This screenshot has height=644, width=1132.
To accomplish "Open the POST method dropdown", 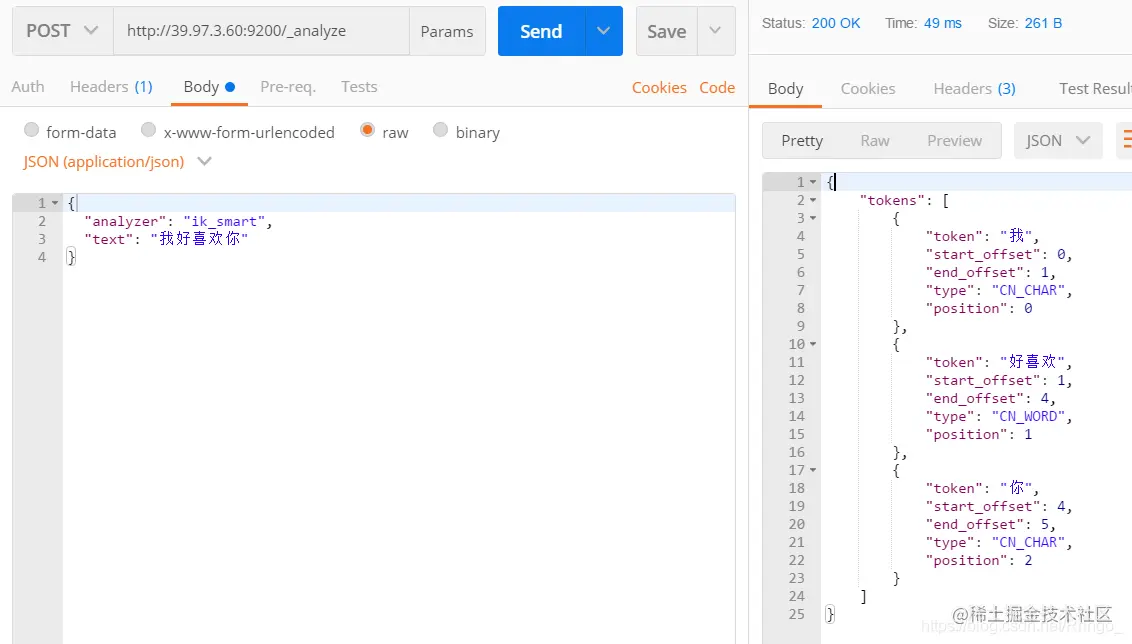I will tap(63, 31).
